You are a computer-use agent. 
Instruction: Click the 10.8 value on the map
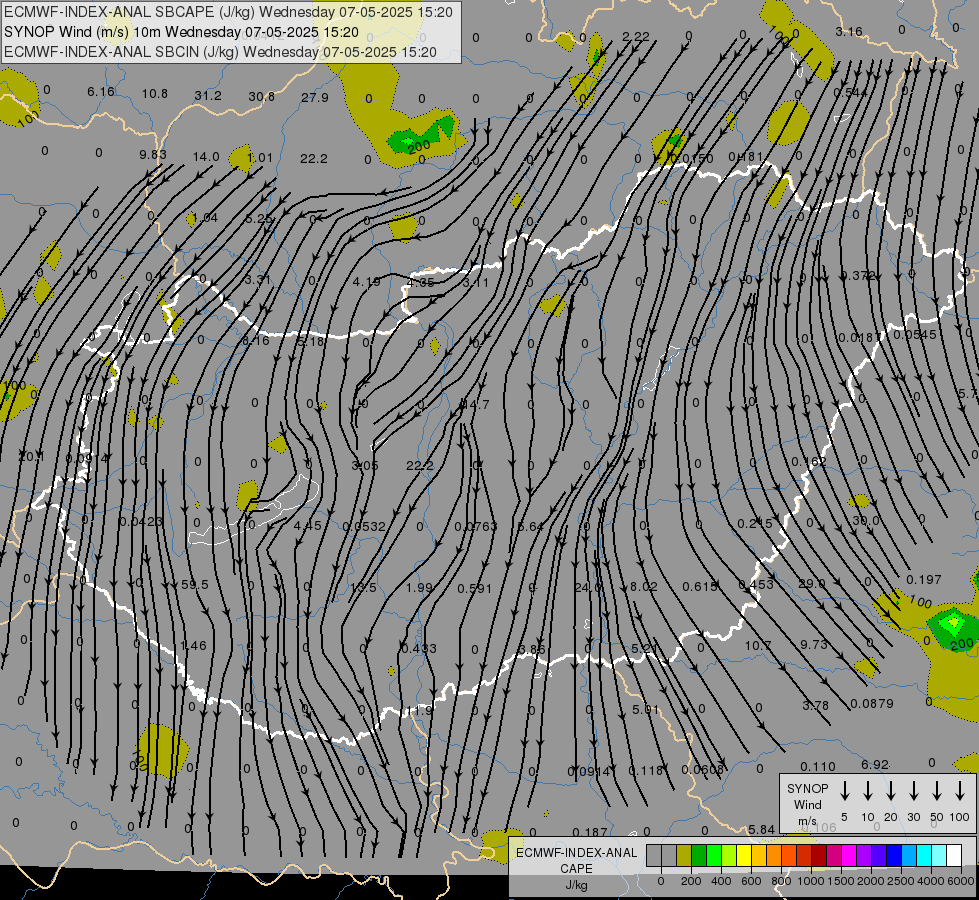click(x=155, y=94)
